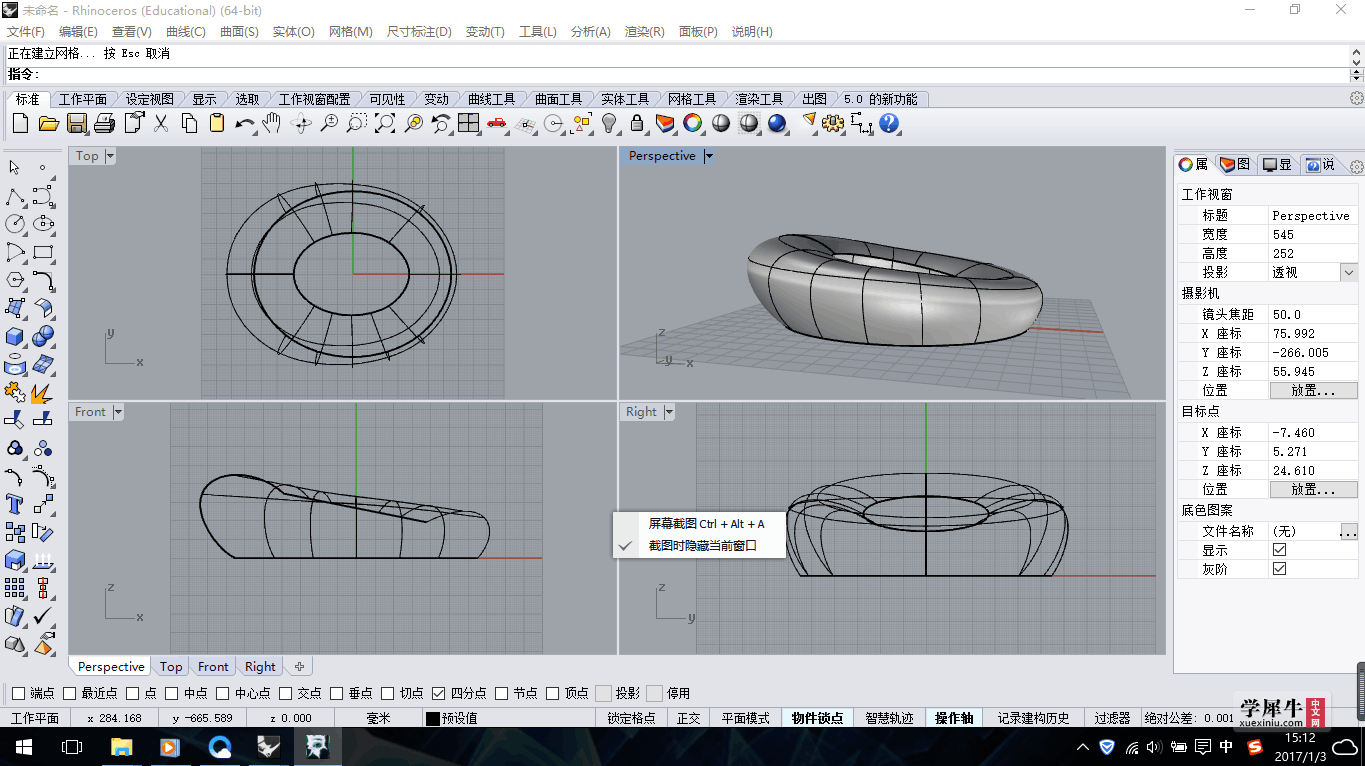
Task: Save the model with the floppy icon
Action: click(77, 124)
